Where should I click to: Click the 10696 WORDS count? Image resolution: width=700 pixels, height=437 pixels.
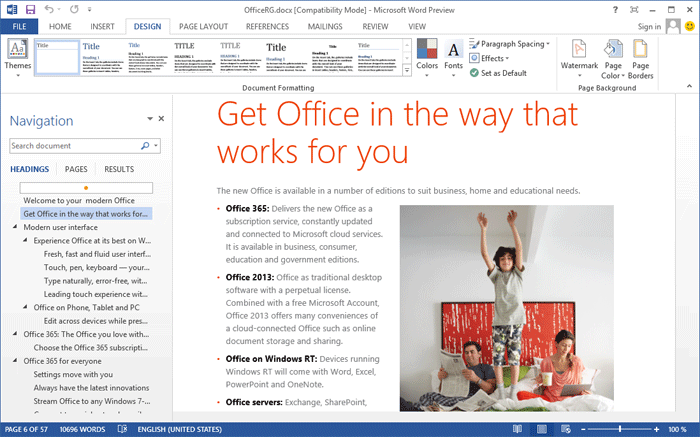pyautogui.click(x=83, y=429)
